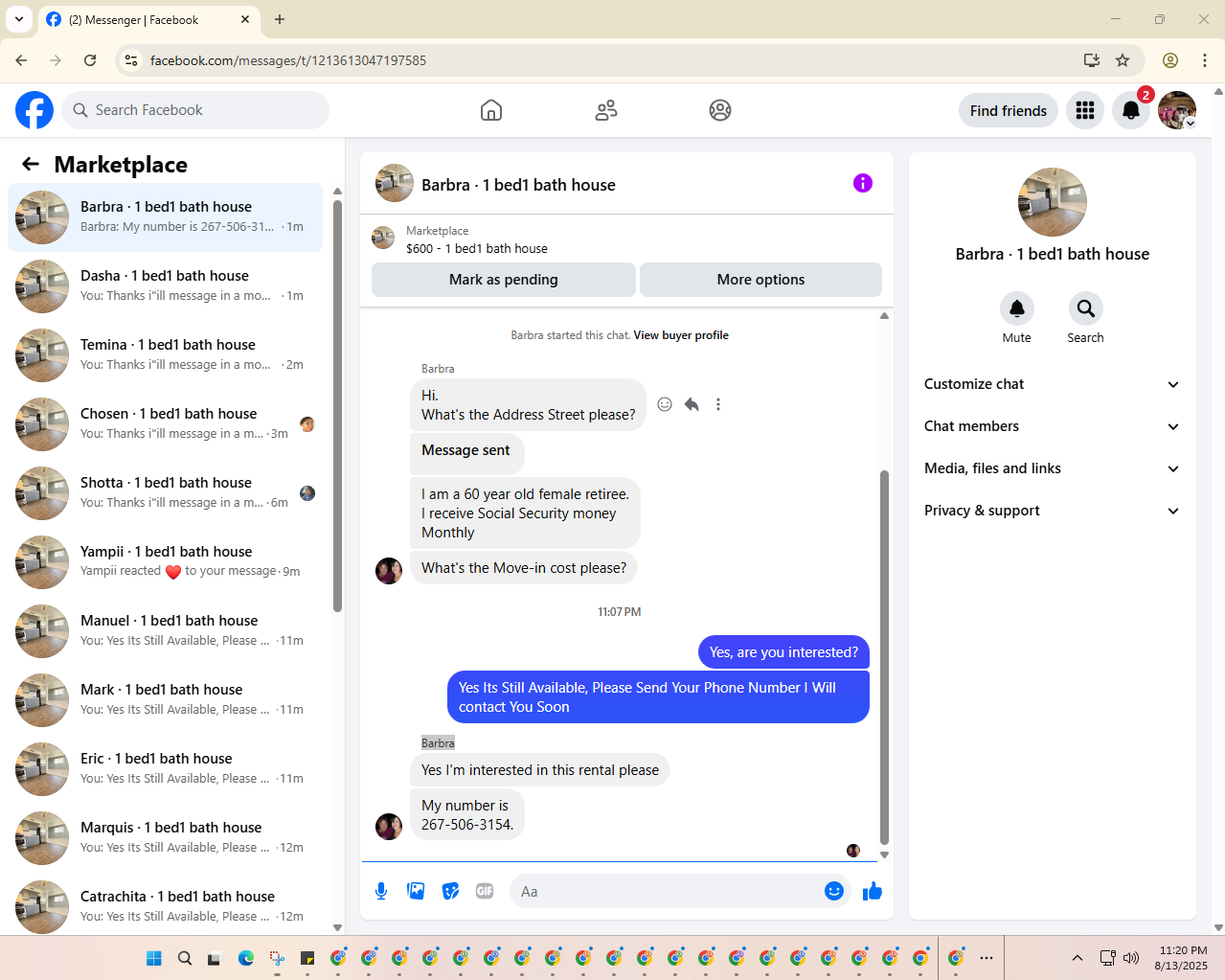The image size is (1225, 980).
Task: Open Windows taskbar search
Action: (x=185, y=958)
